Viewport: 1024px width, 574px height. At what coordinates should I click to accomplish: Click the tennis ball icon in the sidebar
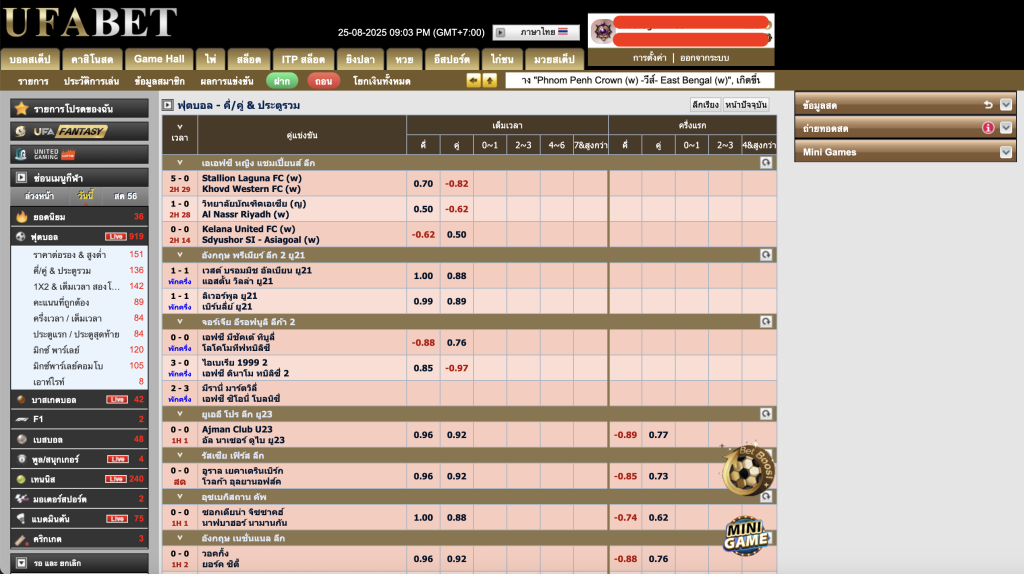(x=22, y=478)
